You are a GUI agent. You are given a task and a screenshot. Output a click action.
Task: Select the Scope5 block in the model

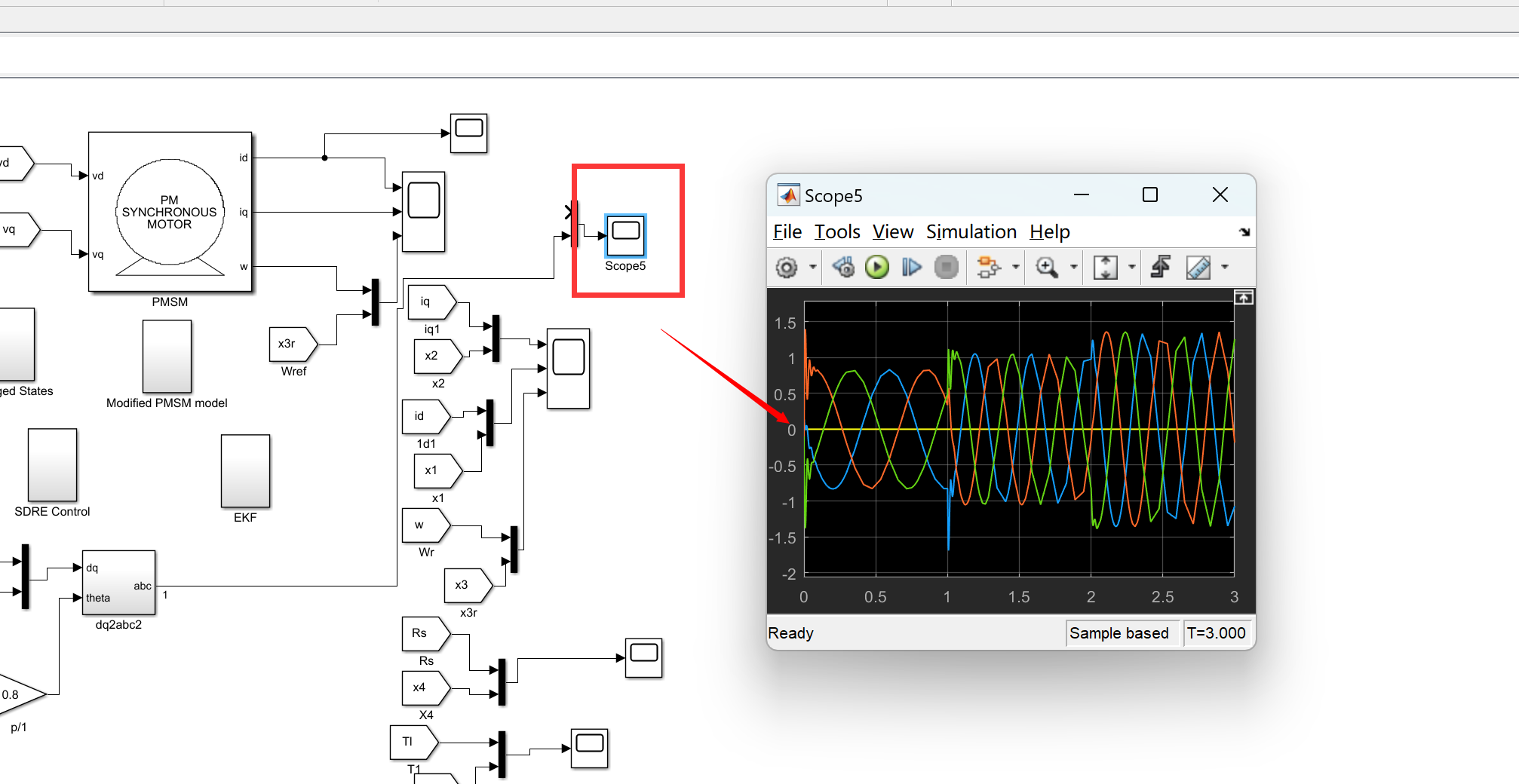tap(626, 235)
